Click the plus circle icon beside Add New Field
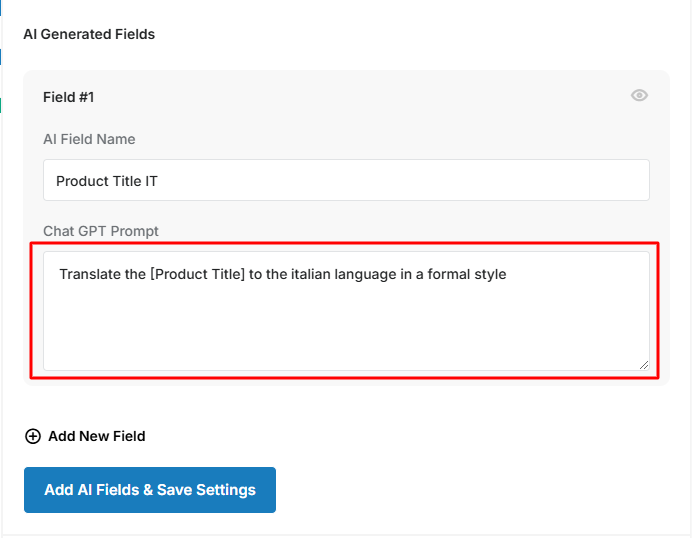 (33, 436)
